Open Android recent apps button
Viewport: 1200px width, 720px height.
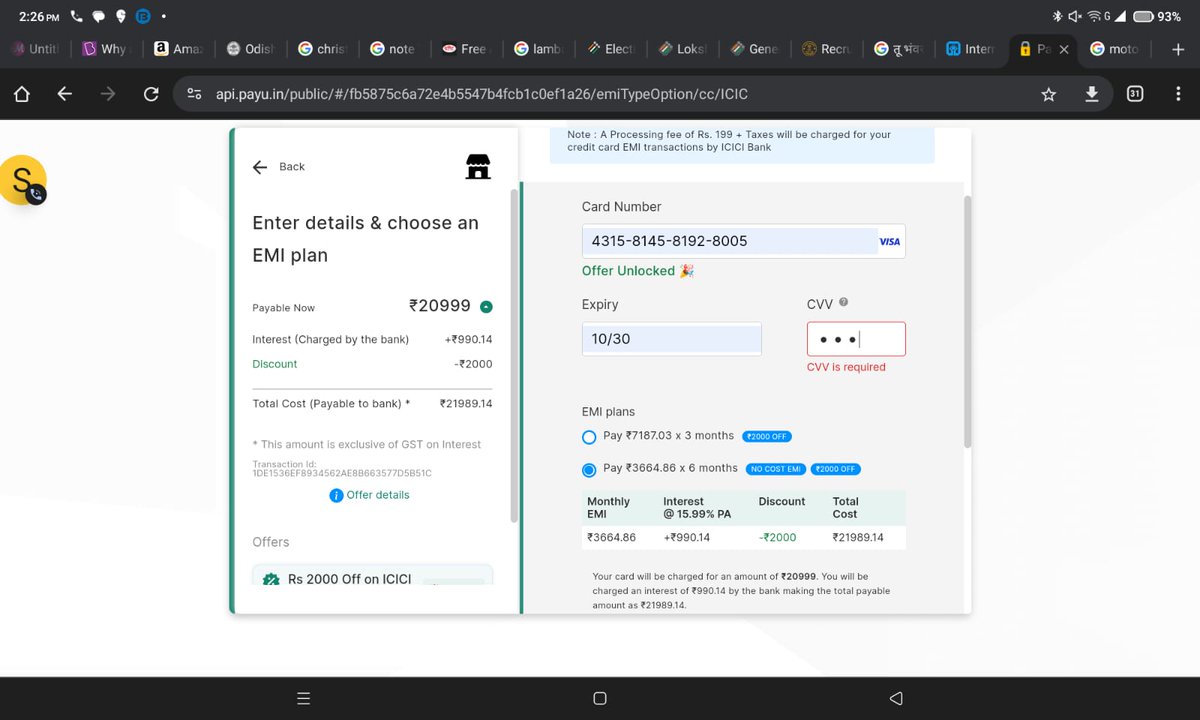pos(304,698)
